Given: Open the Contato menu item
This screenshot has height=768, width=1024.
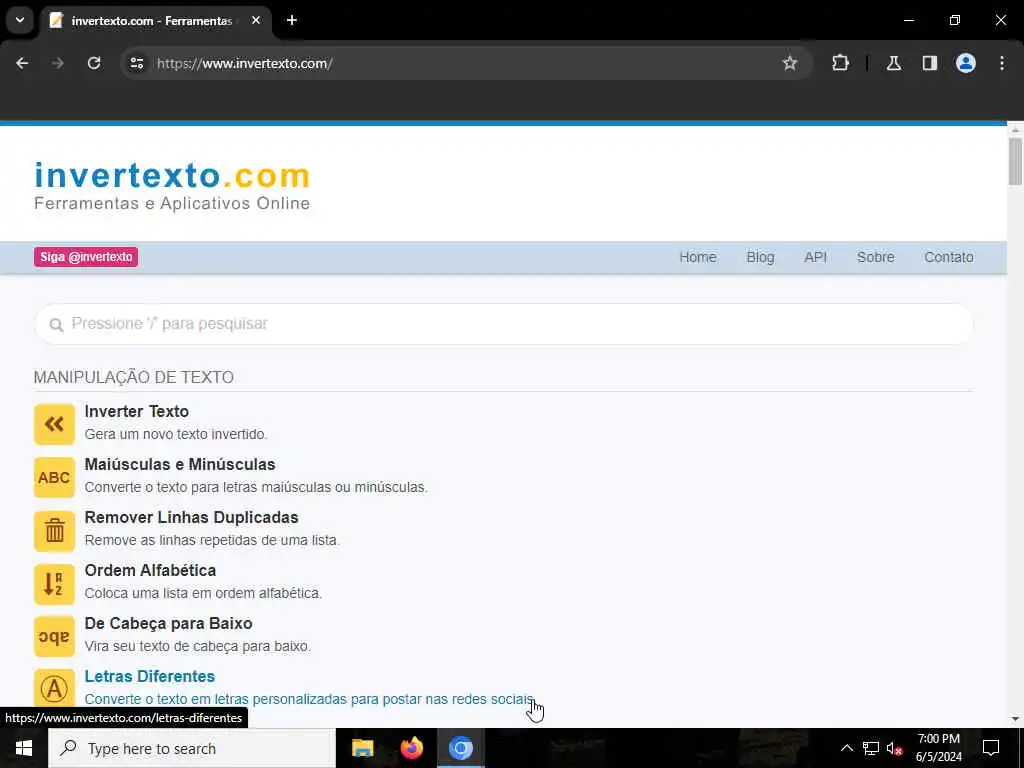Looking at the screenshot, I should point(948,257).
